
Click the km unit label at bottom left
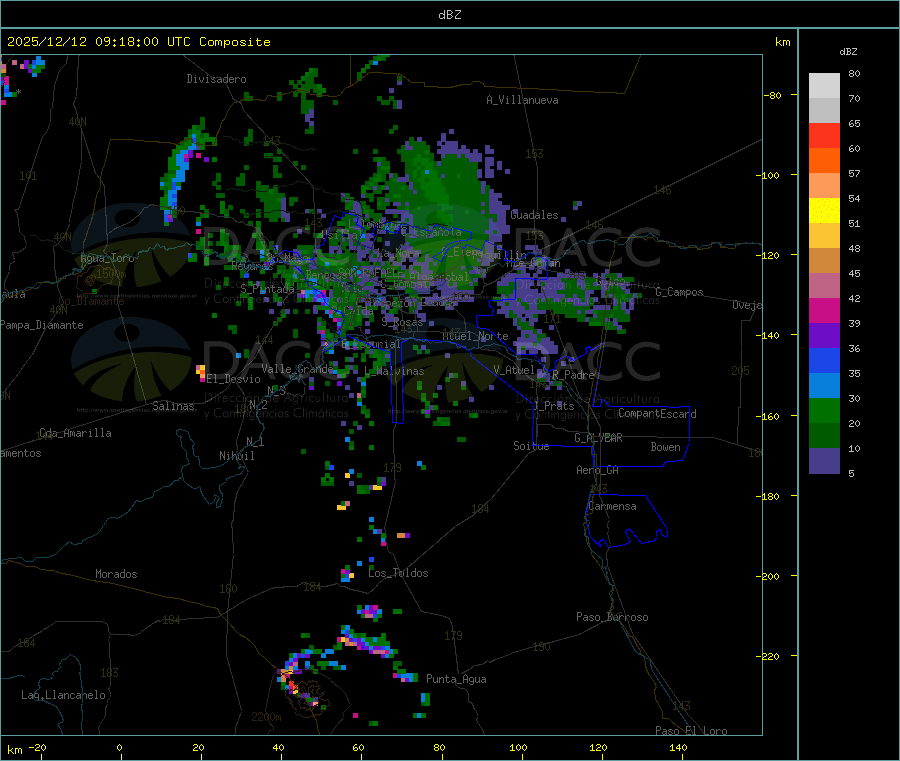pyautogui.click(x=14, y=750)
